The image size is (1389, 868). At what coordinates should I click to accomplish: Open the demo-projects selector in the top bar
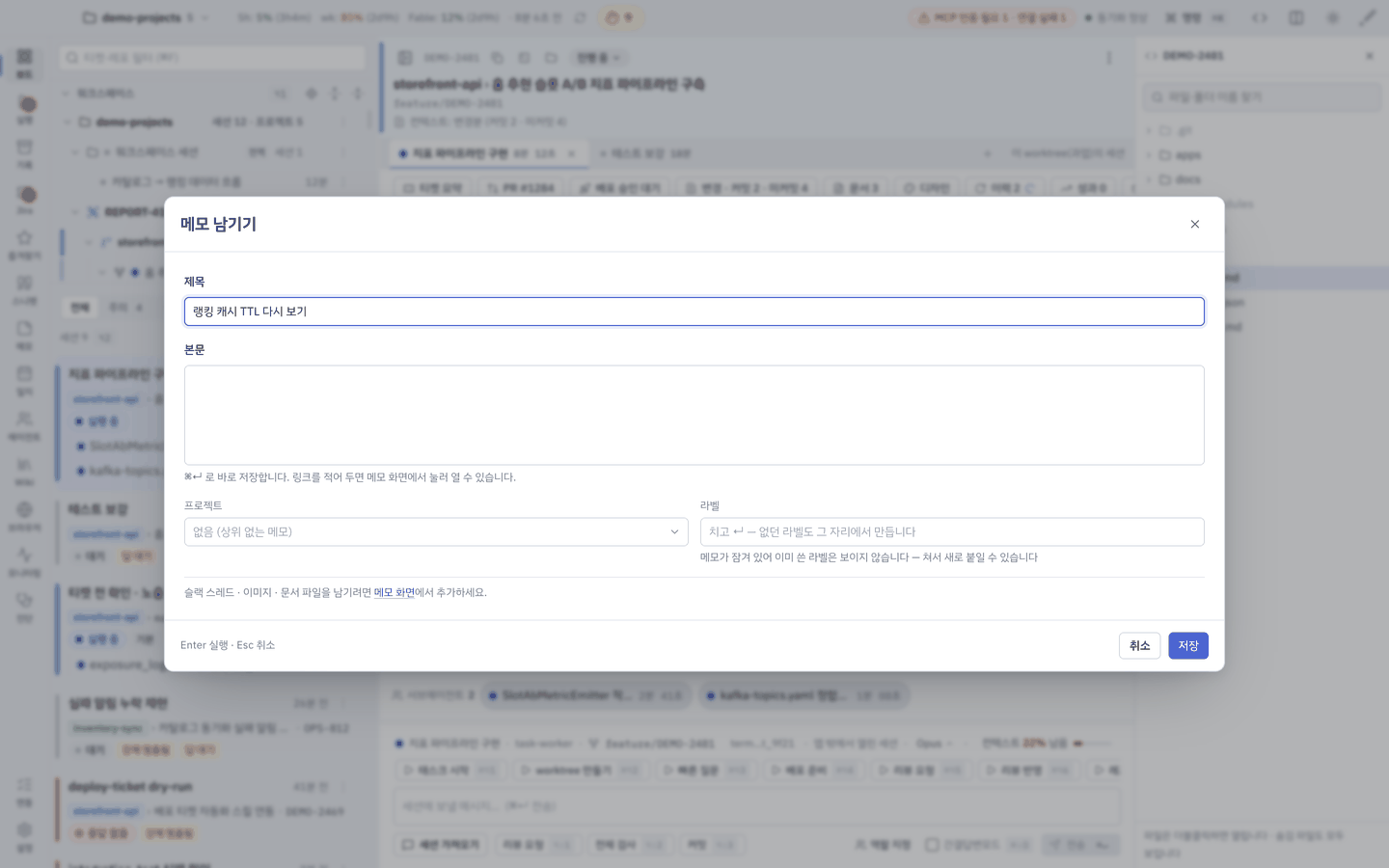point(145,17)
